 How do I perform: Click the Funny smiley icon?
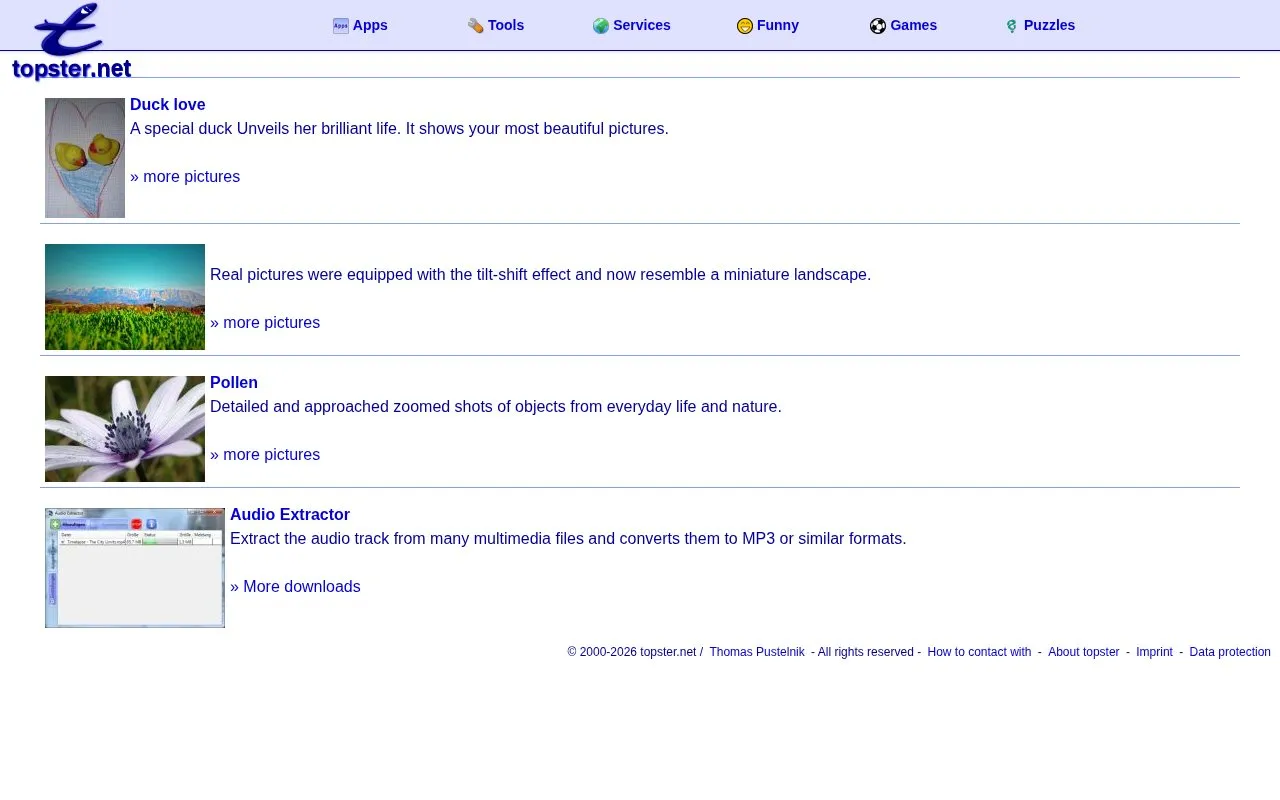[x=745, y=26]
